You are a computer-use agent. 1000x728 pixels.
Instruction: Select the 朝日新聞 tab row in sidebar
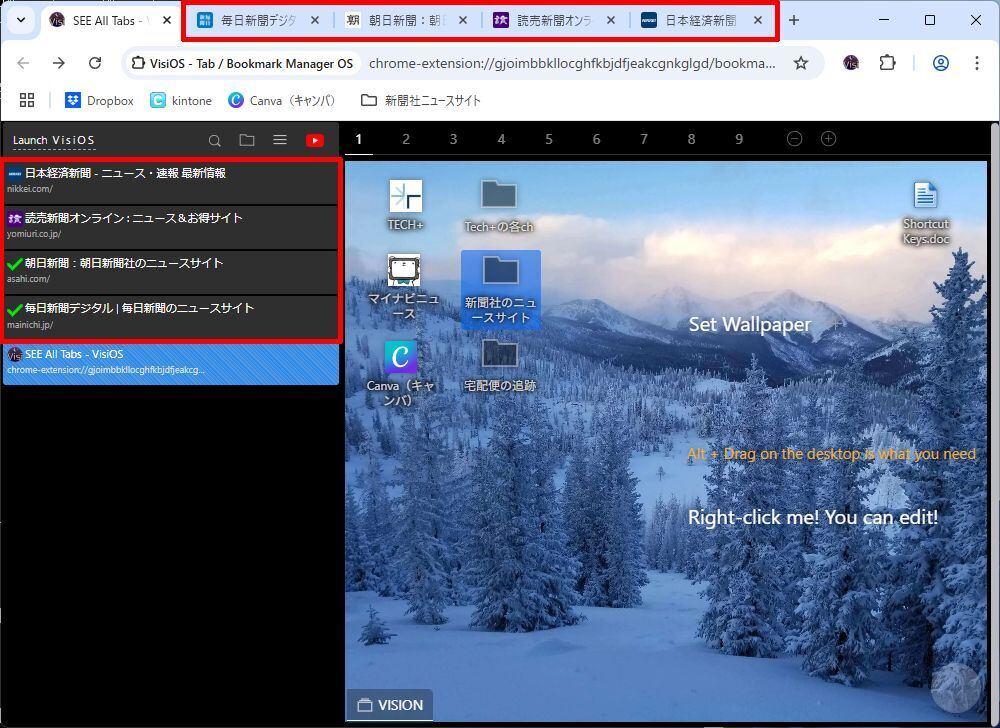click(170, 272)
